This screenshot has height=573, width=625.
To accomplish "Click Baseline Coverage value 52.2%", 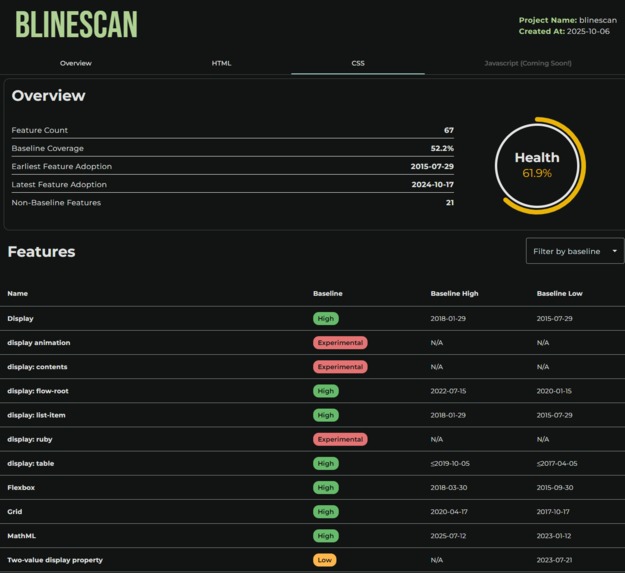I will (x=442, y=148).
